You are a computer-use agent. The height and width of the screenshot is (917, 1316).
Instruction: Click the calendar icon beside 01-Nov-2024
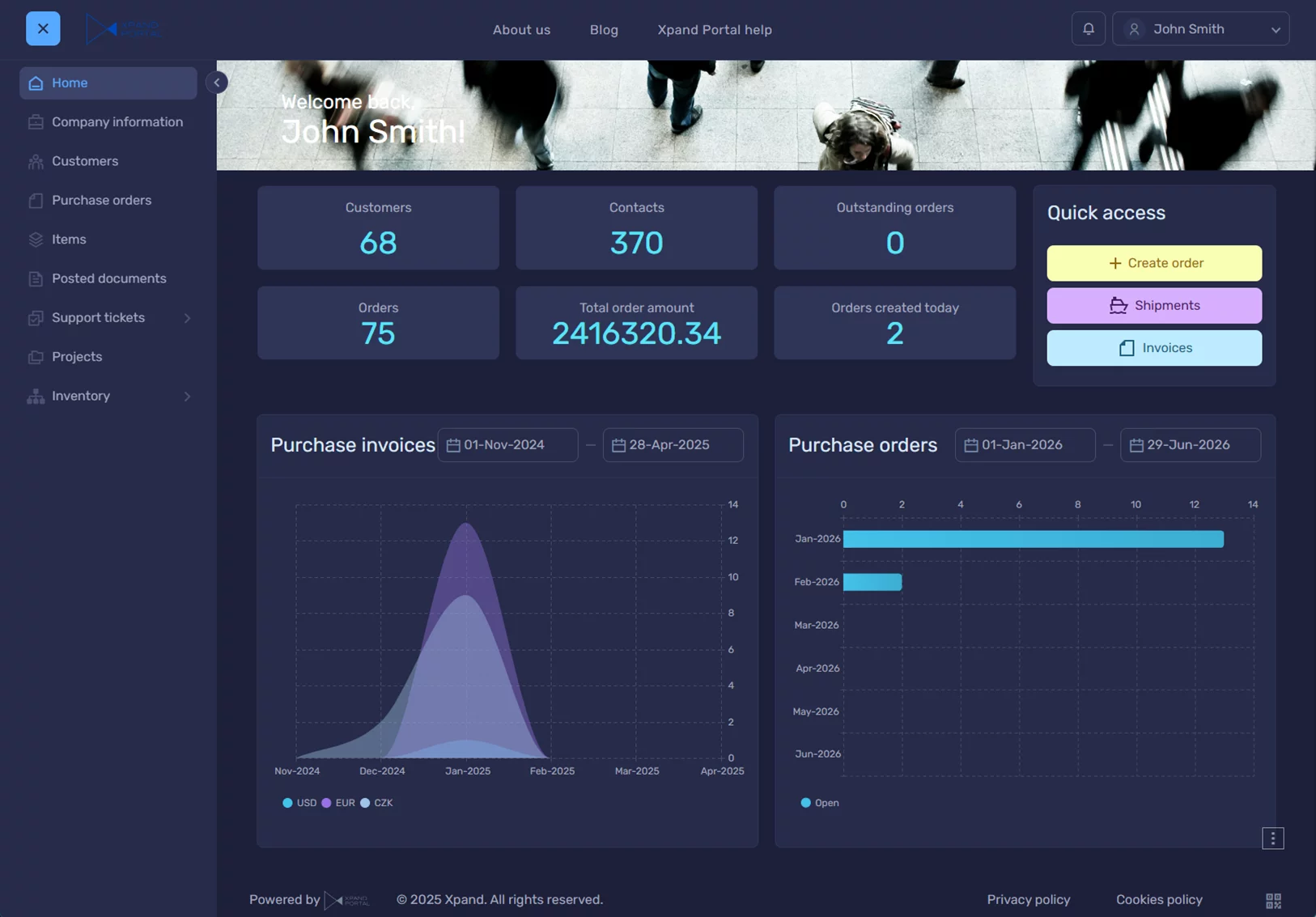pyautogui.click(x=453, y=445)
